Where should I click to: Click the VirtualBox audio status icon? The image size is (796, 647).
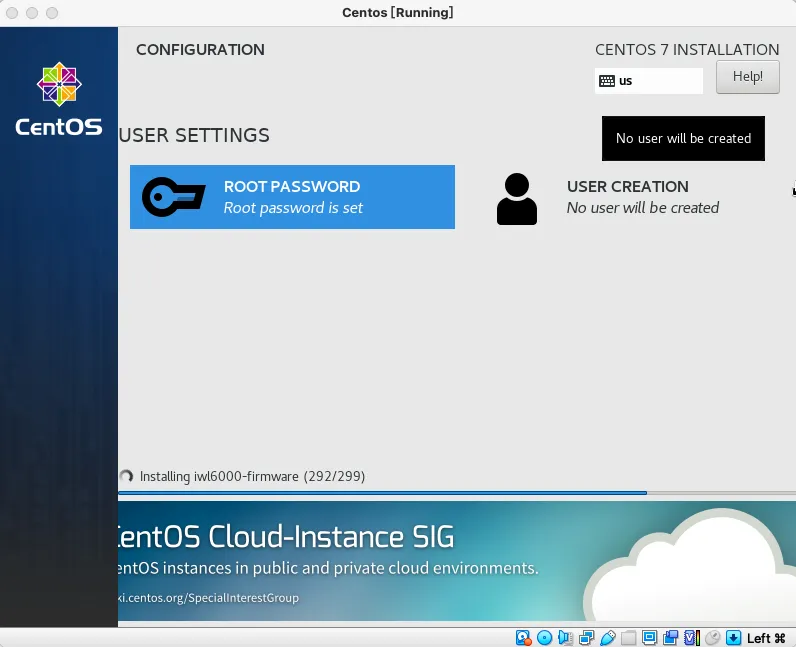(565, 637)
